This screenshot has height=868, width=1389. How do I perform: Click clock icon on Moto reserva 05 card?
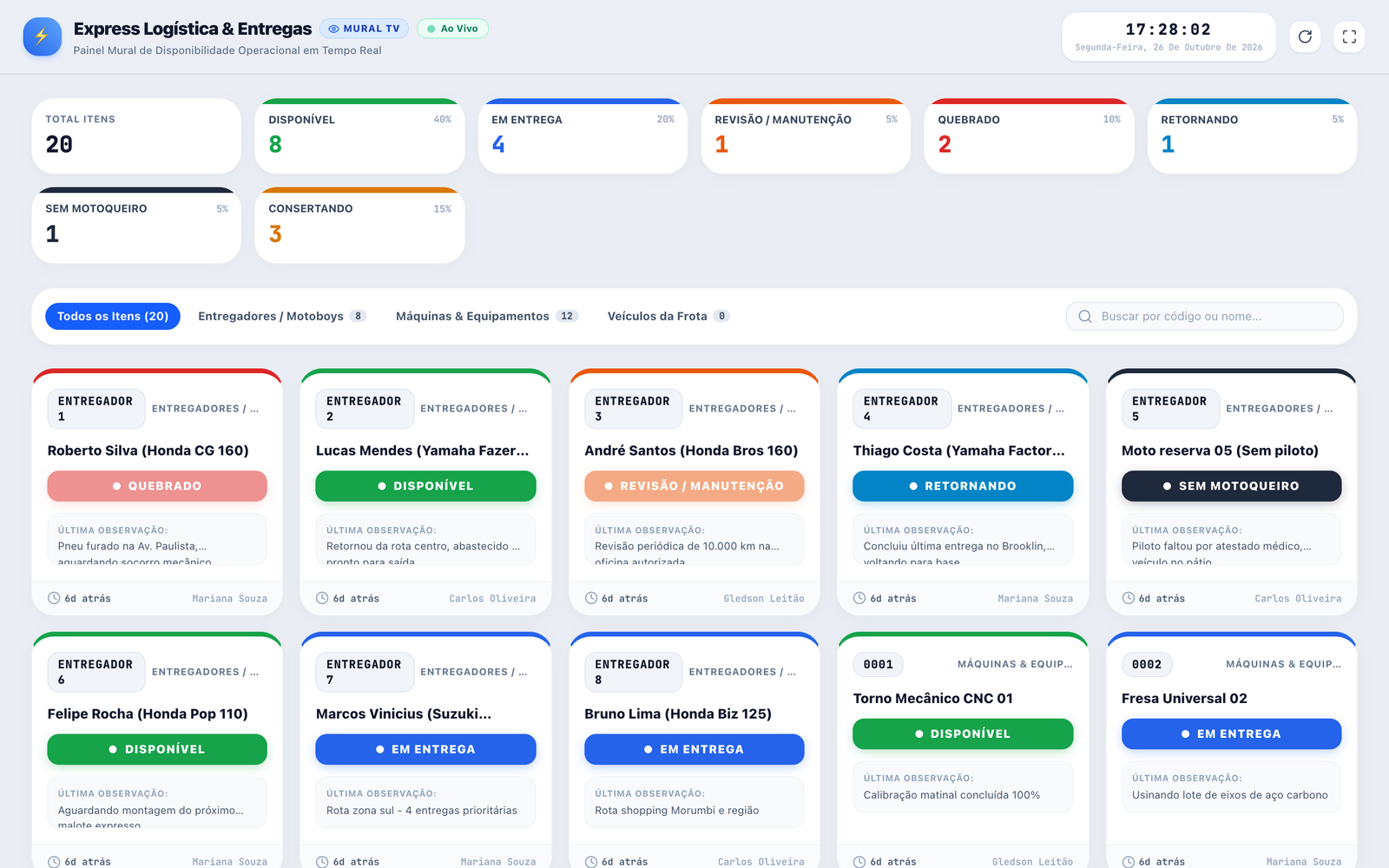tap(1129, 598)
